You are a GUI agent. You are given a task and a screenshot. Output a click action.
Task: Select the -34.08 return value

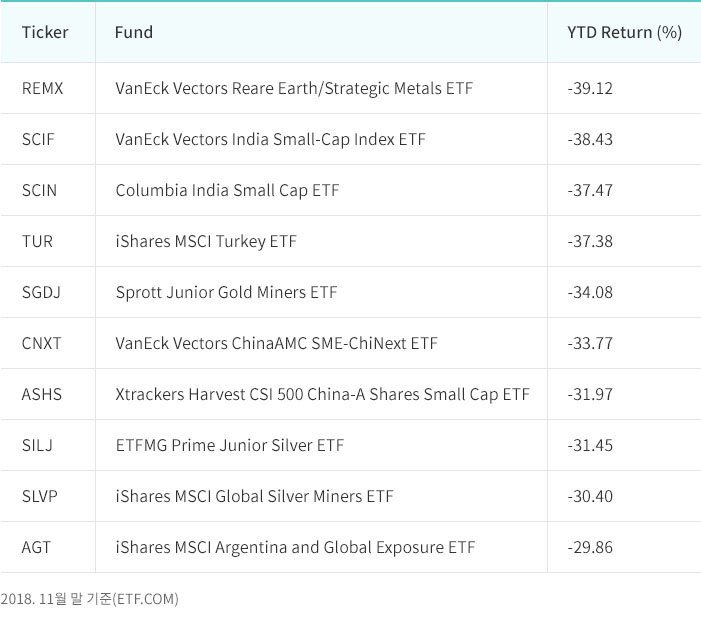(x=589, y=292)
